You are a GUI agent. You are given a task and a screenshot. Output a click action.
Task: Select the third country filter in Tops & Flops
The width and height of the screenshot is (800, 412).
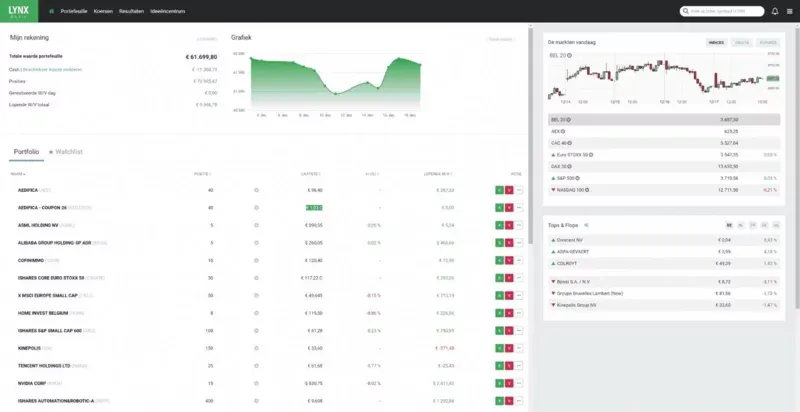(753, 225)
